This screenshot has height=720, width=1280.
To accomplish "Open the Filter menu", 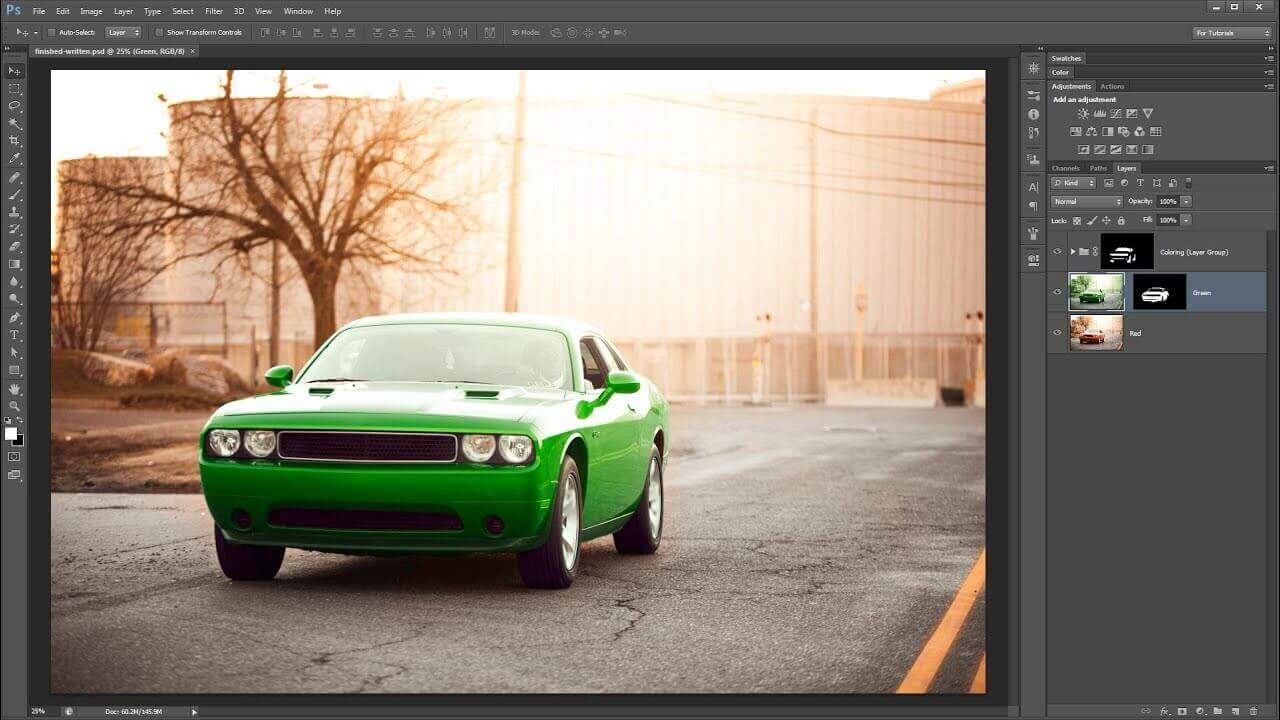I will (215, 11).
